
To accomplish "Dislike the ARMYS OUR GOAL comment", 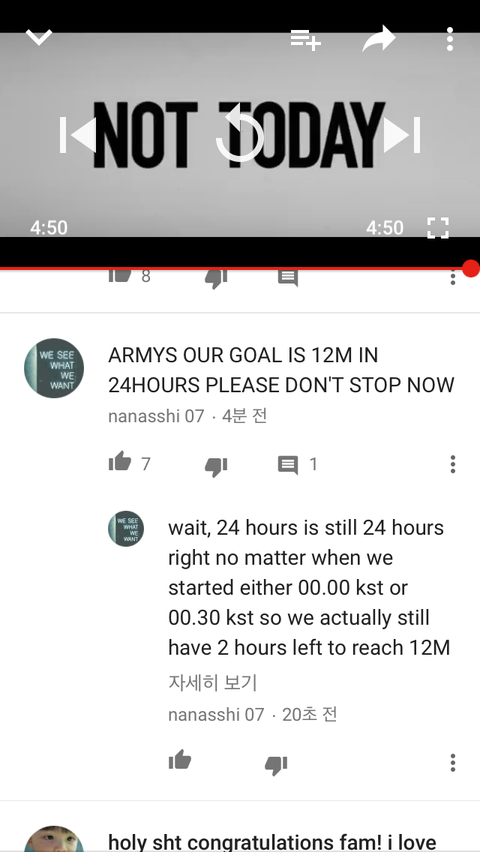I will pyautogui.click(x=216, y=466).
